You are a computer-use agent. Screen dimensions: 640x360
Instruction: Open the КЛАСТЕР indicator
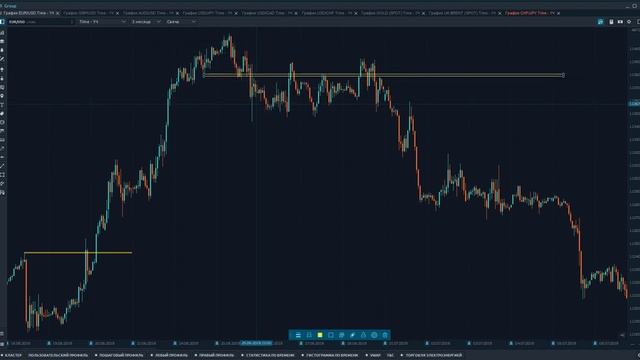coord(13,356)
